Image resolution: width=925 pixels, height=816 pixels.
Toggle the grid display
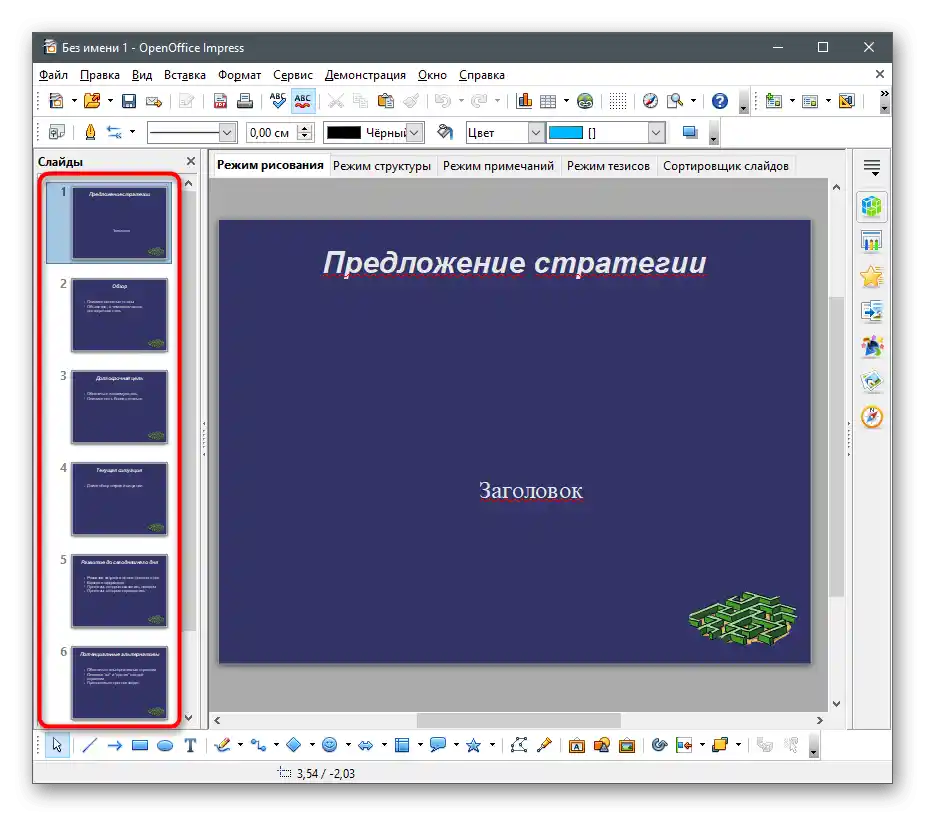tap(618, 101)
